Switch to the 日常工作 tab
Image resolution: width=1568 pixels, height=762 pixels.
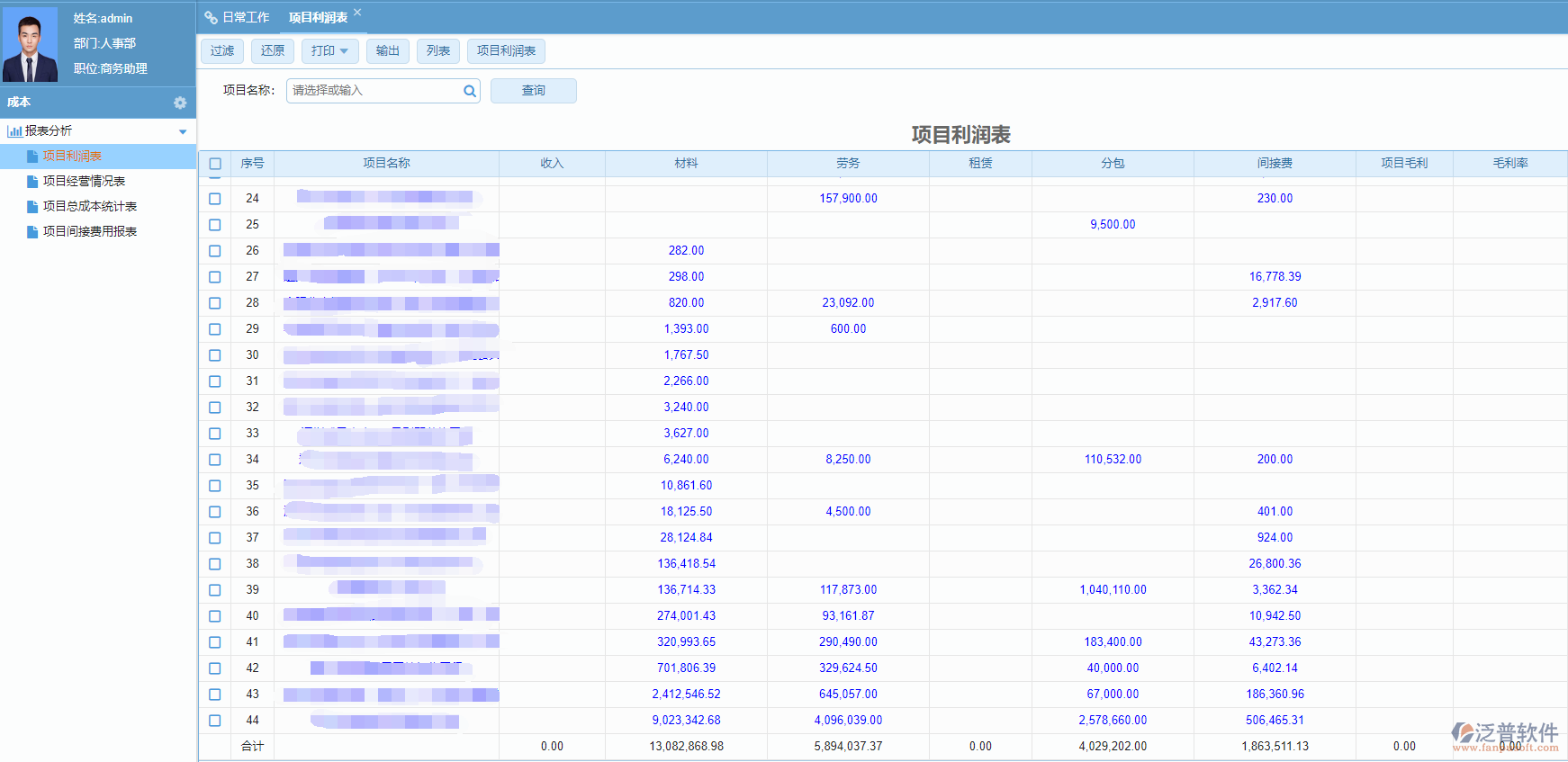[x=245, y=18]
